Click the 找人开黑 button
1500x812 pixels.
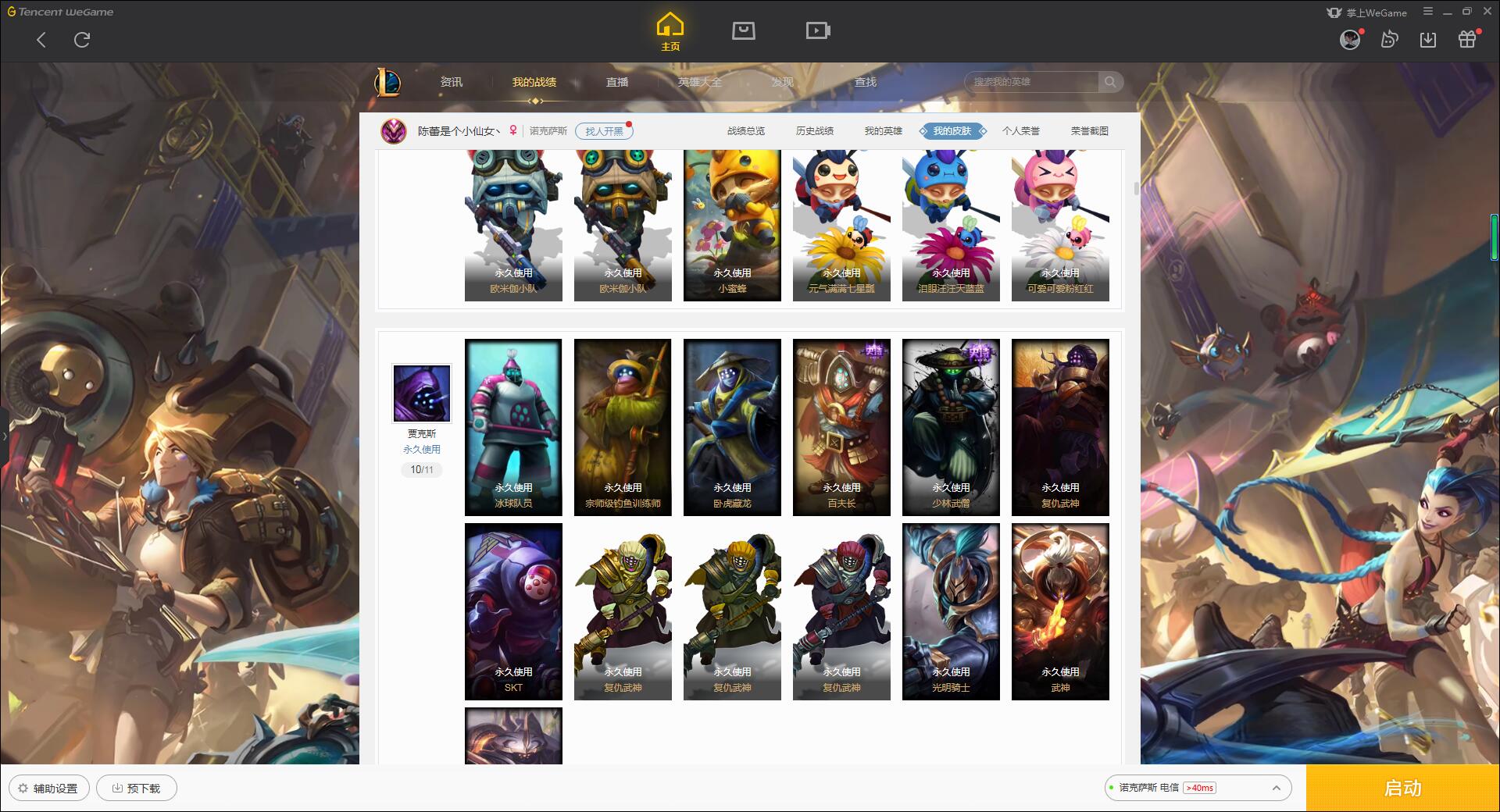tap(604, 131)
